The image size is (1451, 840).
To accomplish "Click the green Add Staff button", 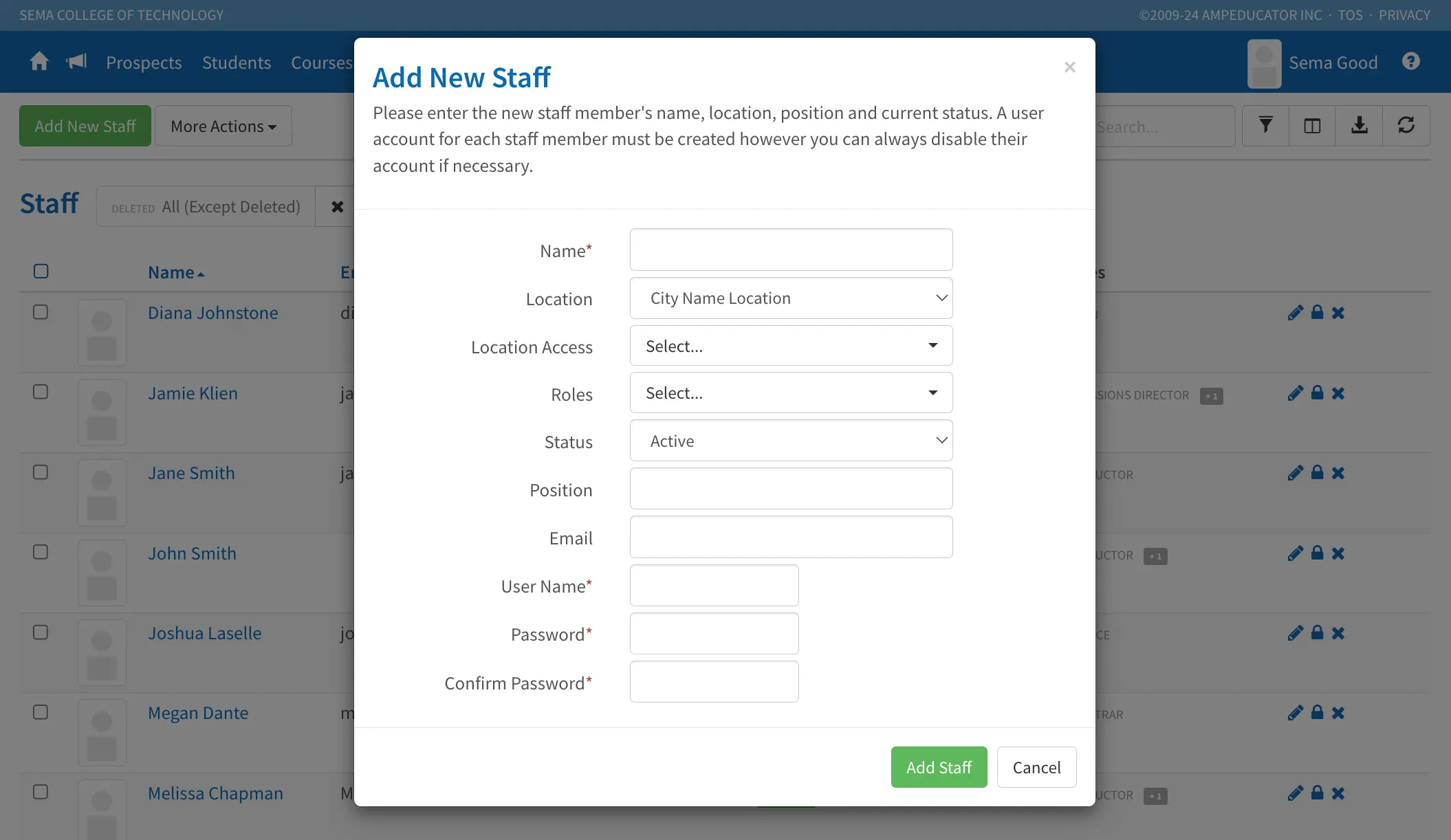I will (939, 767).
